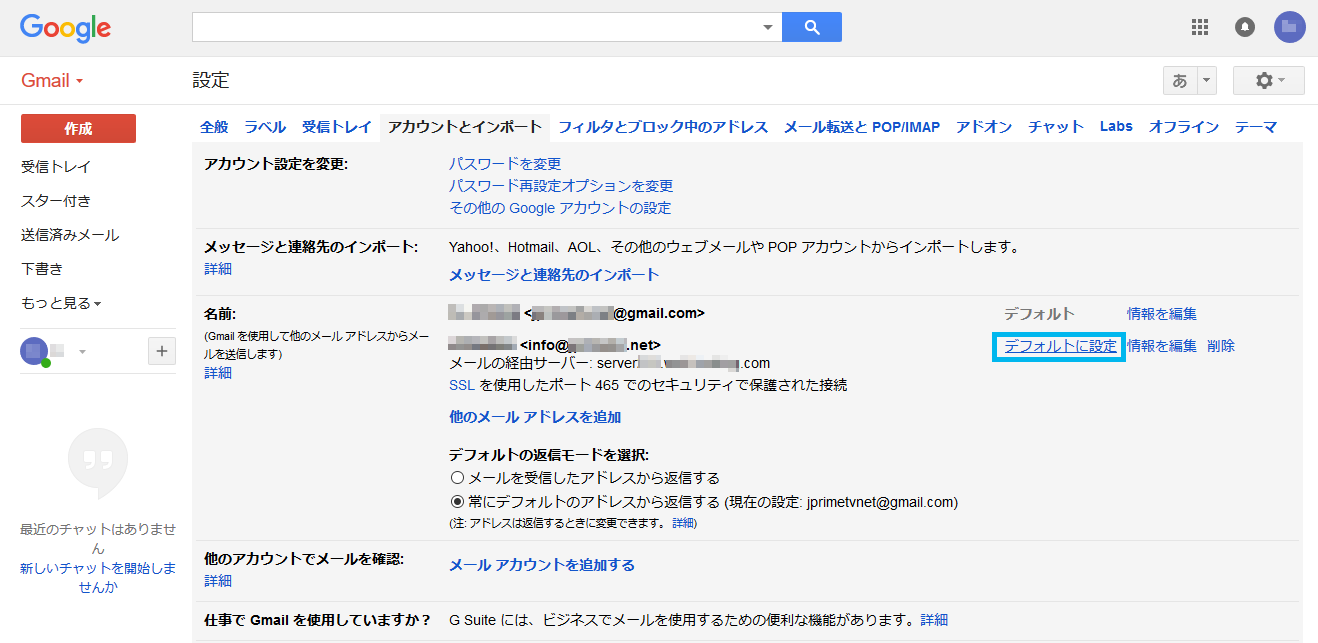
Task: Open the settings gear menu
Action: coord(1268,80)
